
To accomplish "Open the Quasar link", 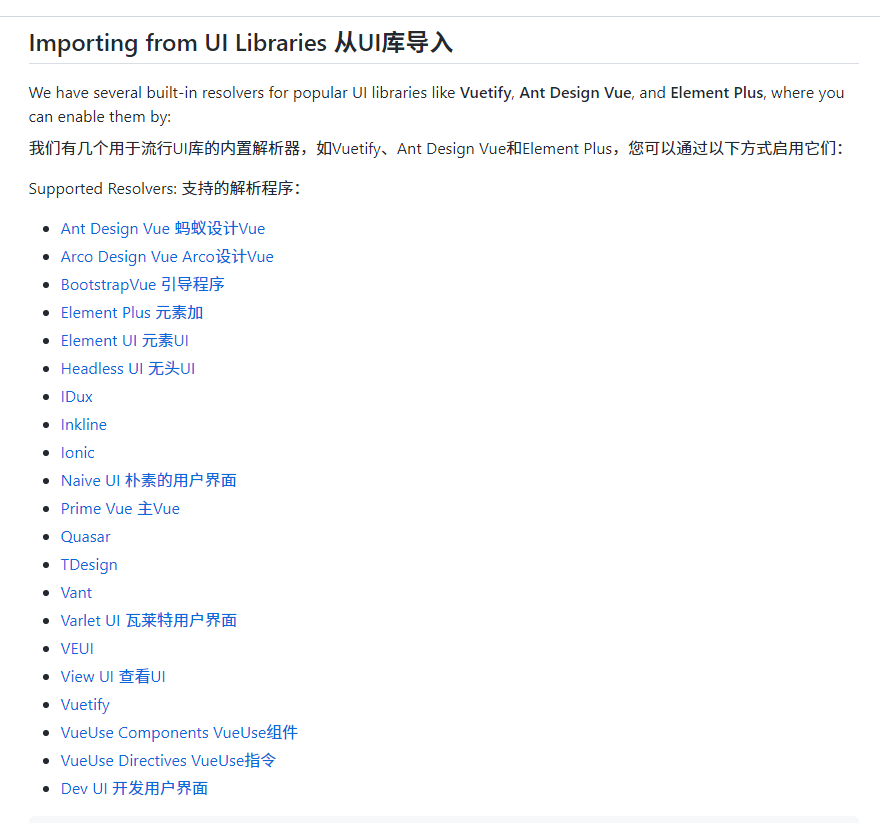I will click(x=85, y=537).
